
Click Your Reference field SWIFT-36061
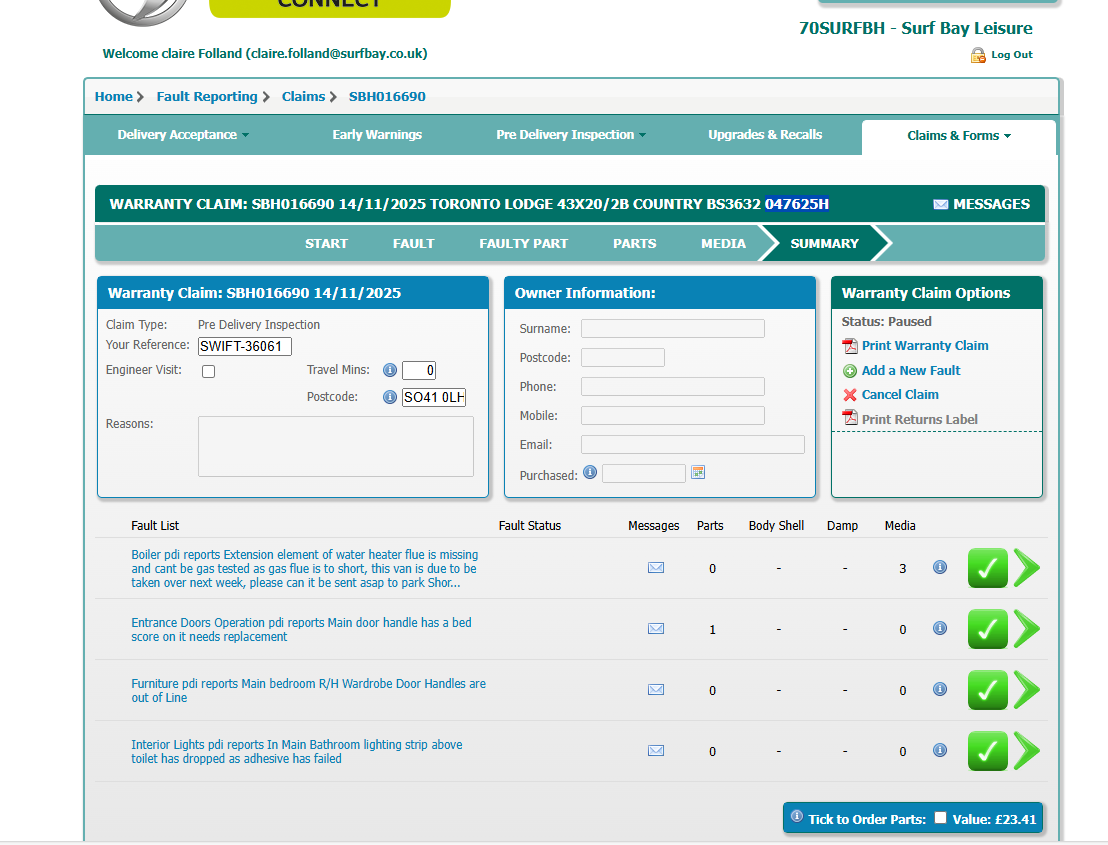coord(244,346)
